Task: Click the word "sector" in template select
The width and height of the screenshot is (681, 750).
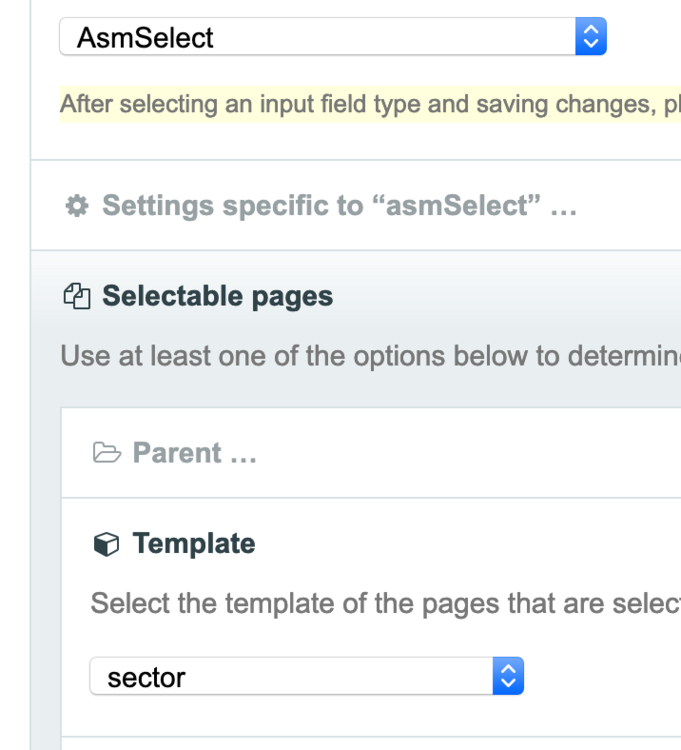Action: (x=146, y=677)
